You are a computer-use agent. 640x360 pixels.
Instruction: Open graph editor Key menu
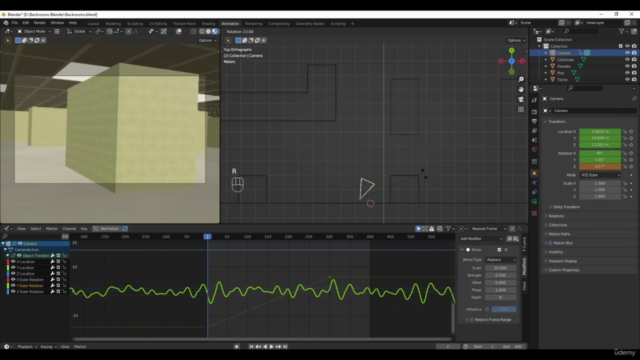point(84,229)
